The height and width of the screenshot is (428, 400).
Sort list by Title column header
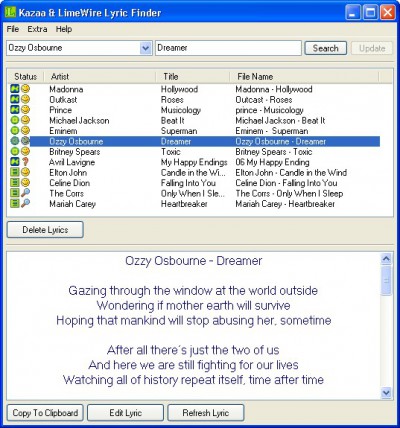click(193, 76)
